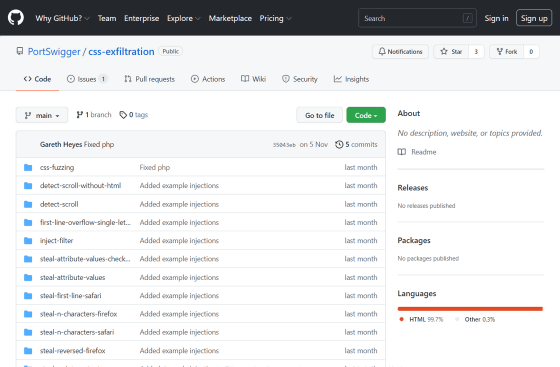This screenshot has width=560, height=367.
Task: Click the steal-attribute-values folder icon
Action: coord(28,277)
